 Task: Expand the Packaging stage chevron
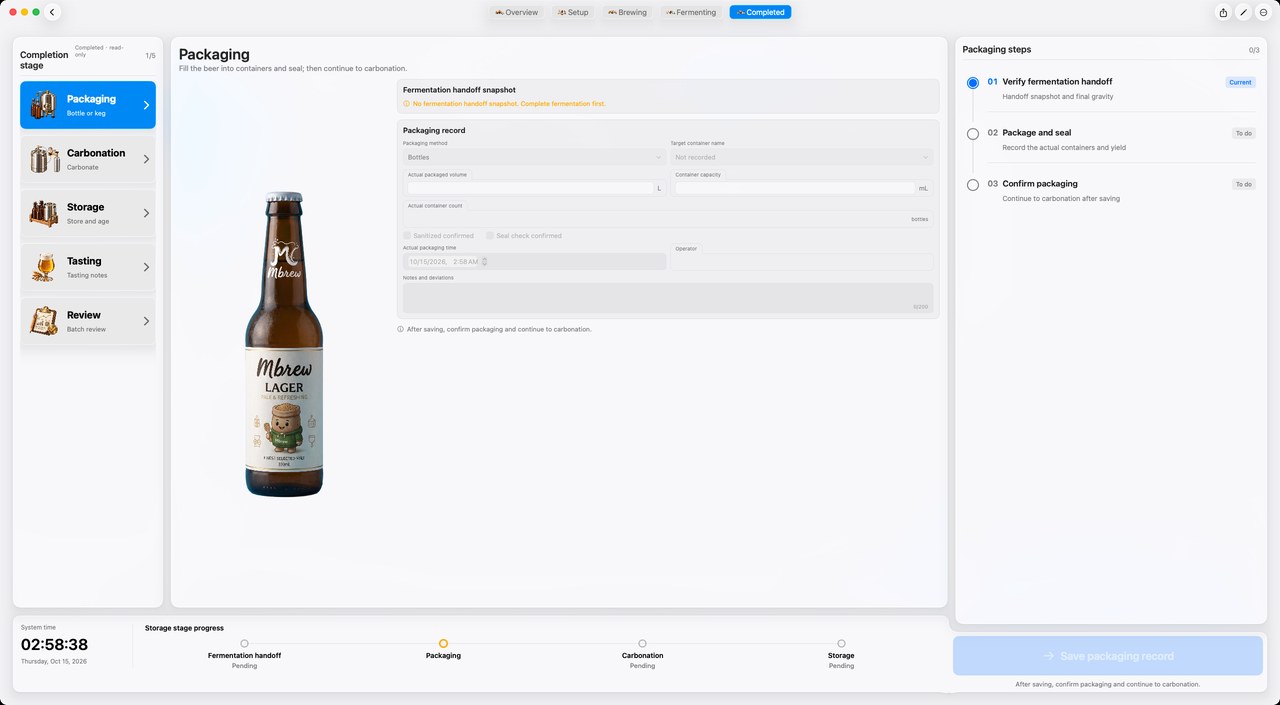point(146,105)
